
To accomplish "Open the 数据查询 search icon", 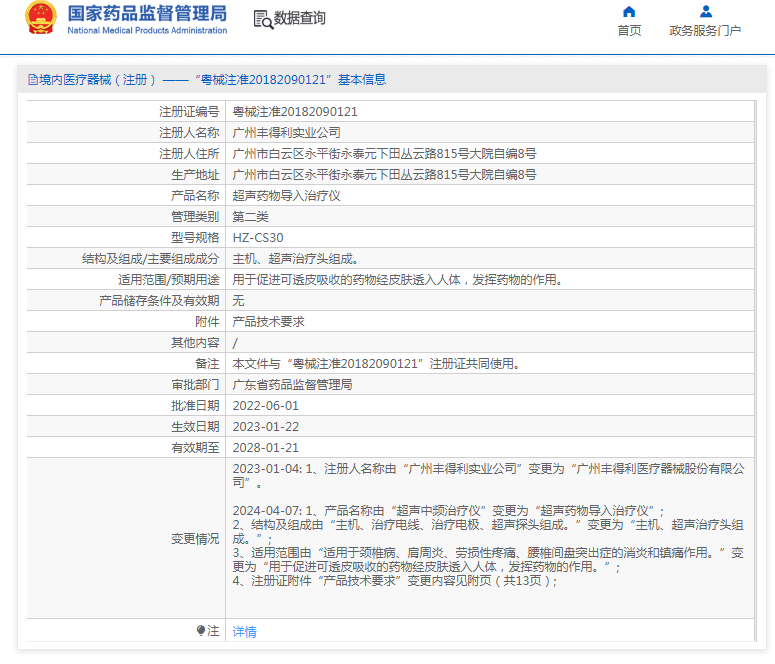I will pos(263,20).
